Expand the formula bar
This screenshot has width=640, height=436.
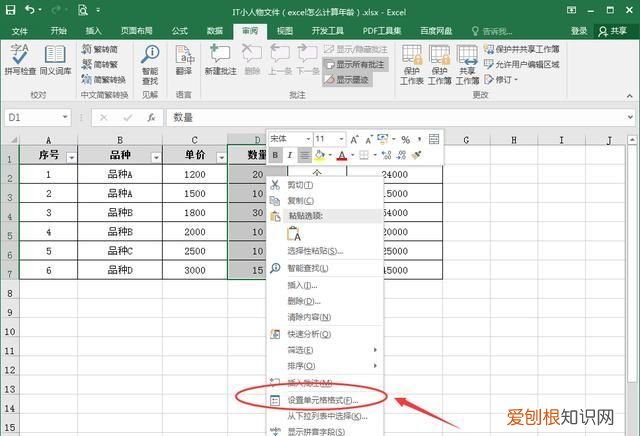pos(630,118)
